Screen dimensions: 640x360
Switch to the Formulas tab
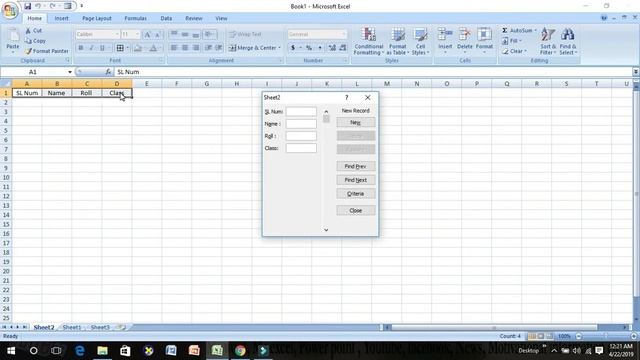(x=136, y=18)
